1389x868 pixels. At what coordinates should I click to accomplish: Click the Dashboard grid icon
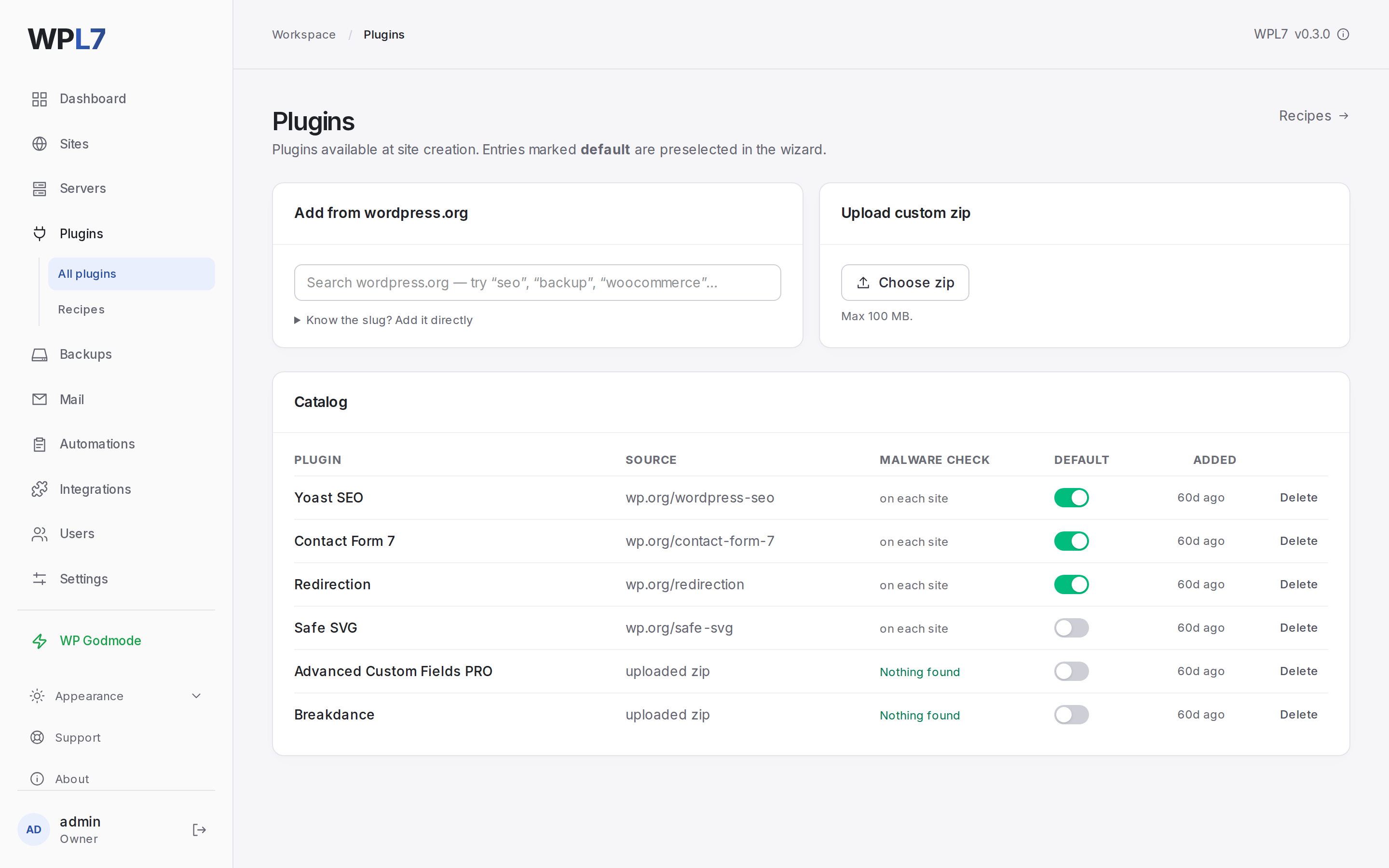point(40,99)
